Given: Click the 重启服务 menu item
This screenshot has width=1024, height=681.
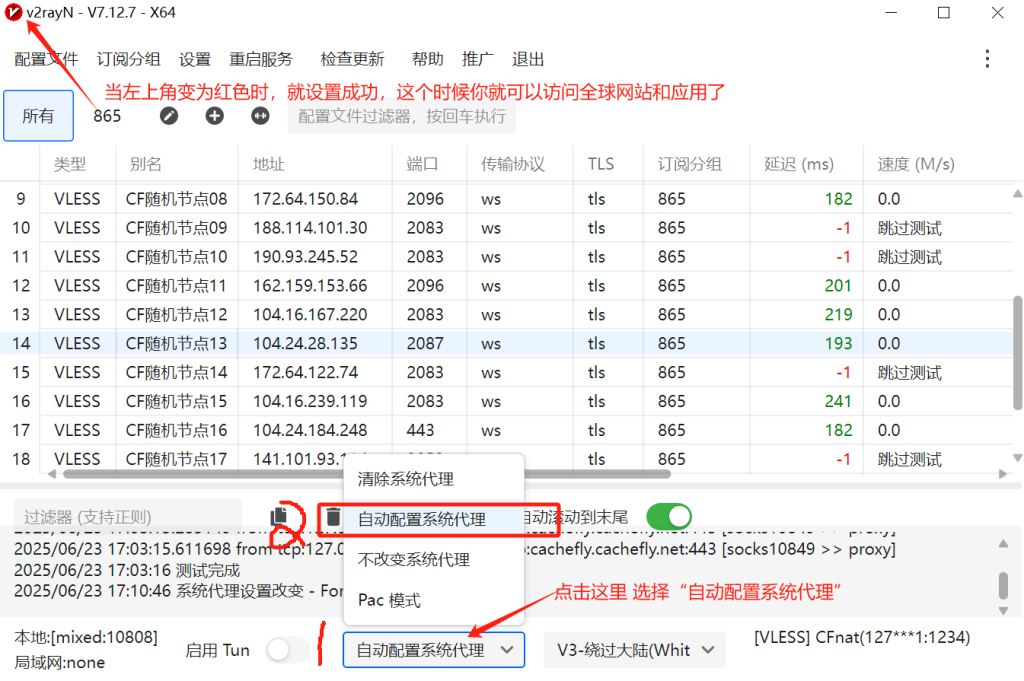Looking at the screenshot, I should point(261,59).
